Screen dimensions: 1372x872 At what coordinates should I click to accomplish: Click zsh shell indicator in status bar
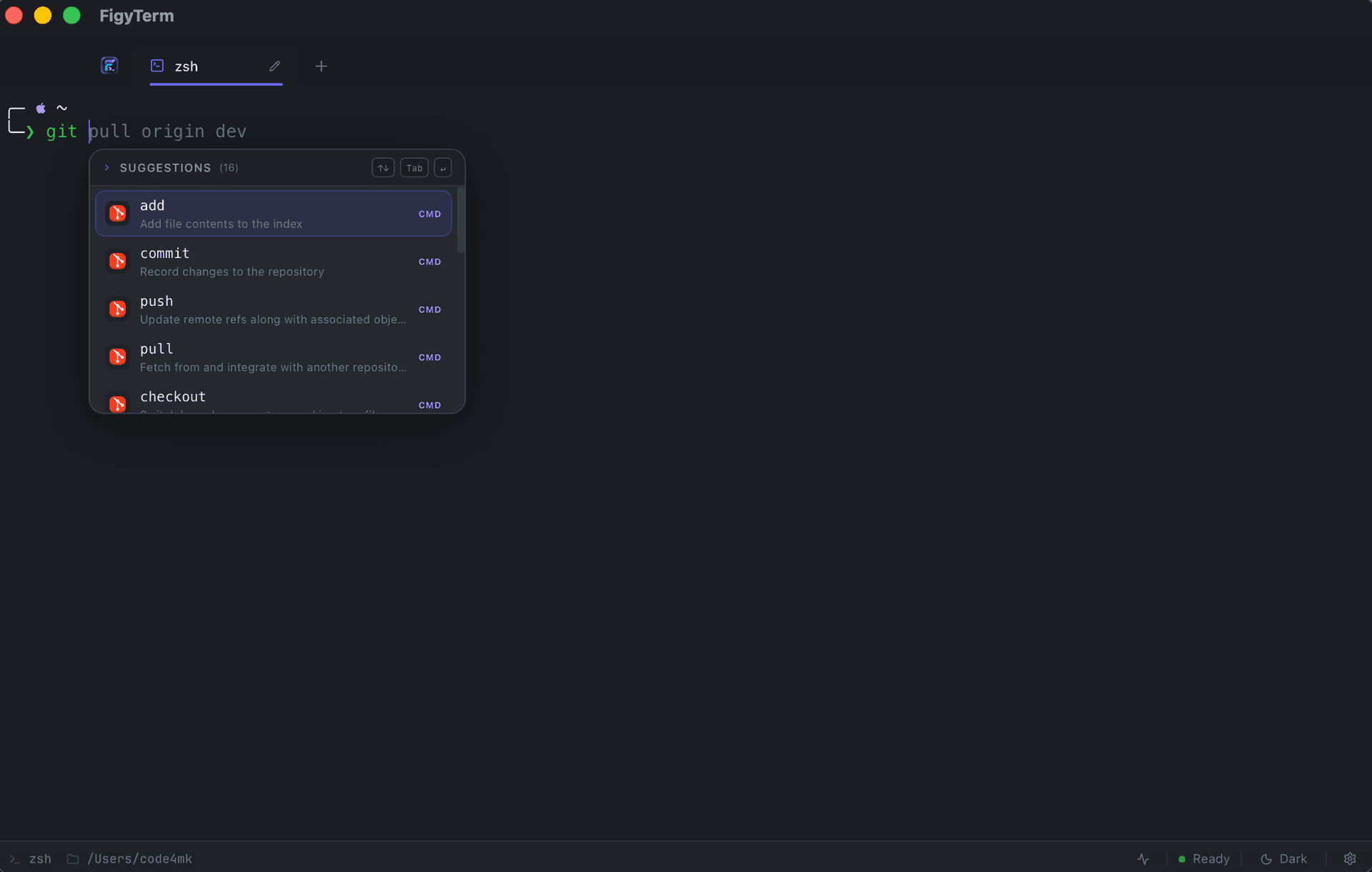[x=31, y=859]
